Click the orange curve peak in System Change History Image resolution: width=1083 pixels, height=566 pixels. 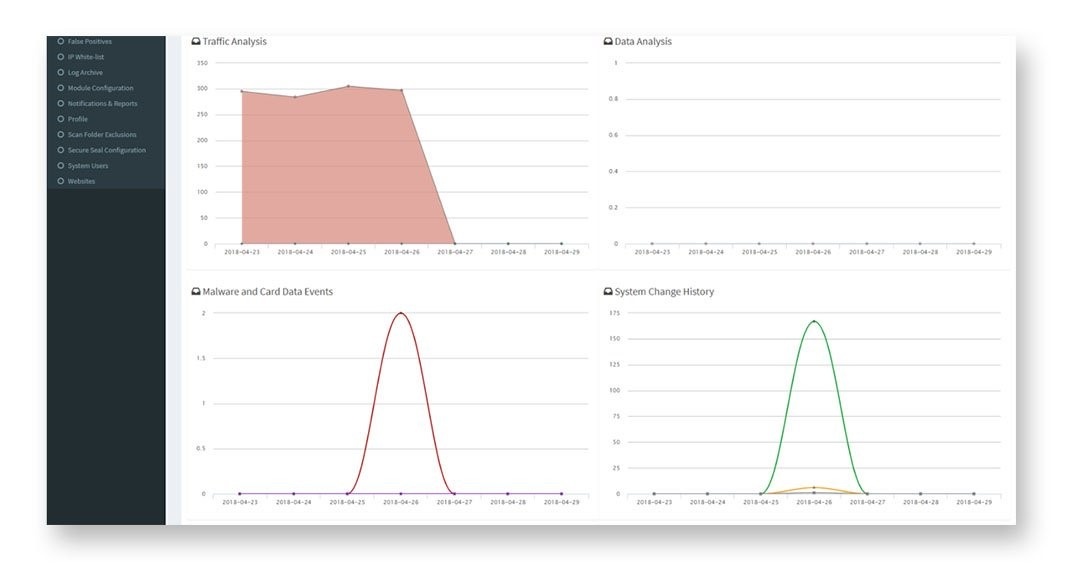coord(814,487)
